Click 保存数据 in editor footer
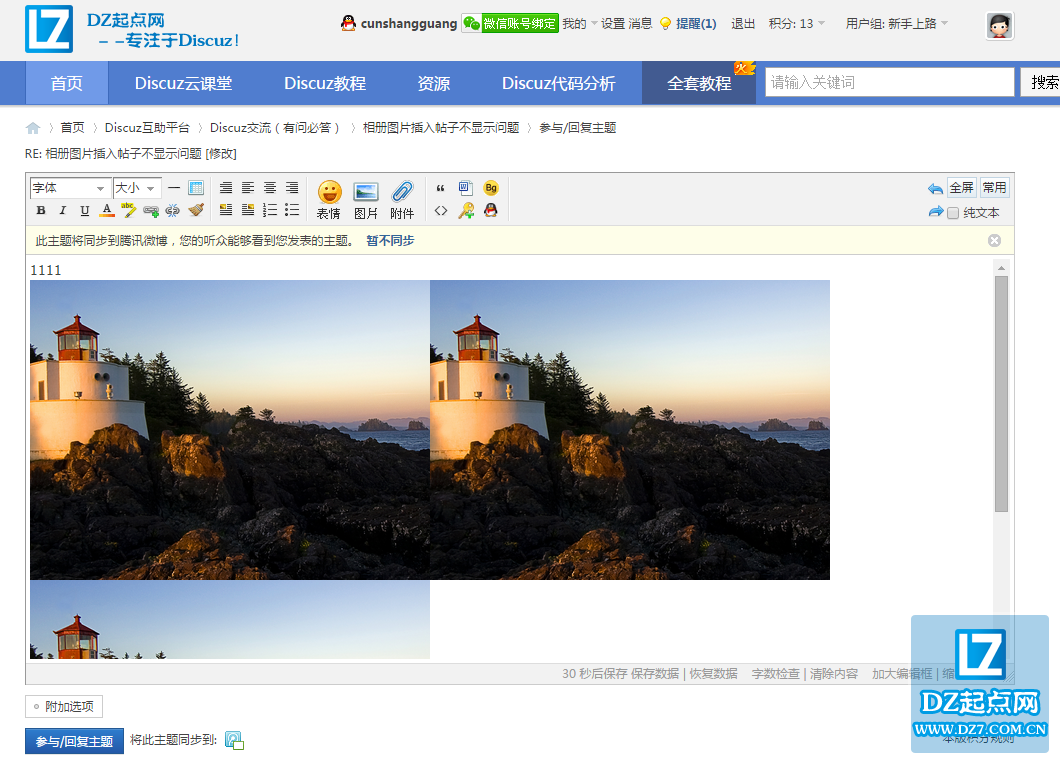Image resolution: width=1060 pixels, height=765 pixels. (655, 674)
